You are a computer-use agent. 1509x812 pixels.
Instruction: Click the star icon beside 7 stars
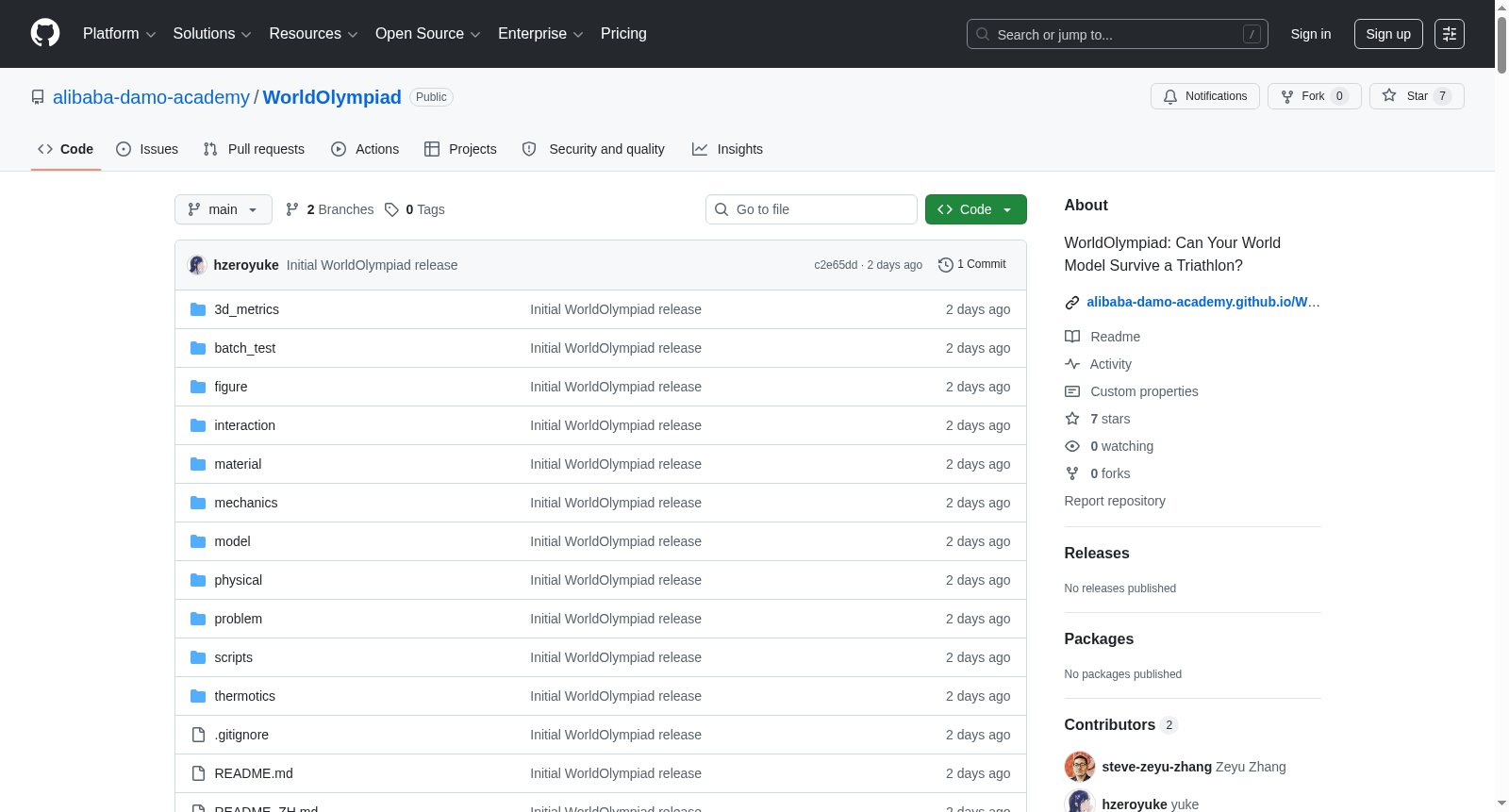click(1072, 419)
